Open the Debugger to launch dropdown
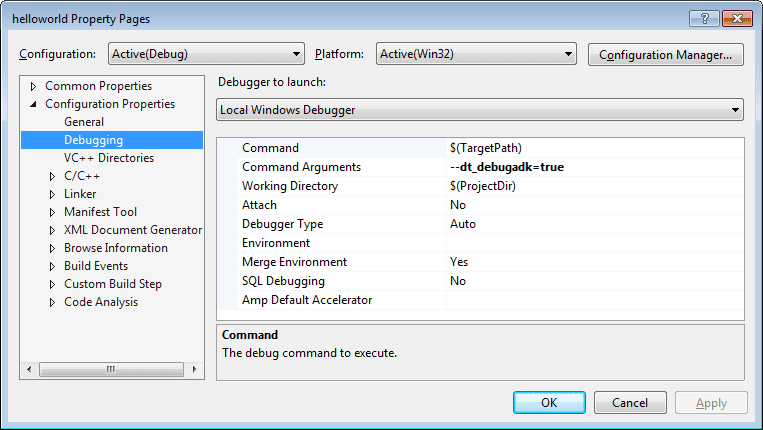Viewport: 763px width, 430px height. pos(480,110)
